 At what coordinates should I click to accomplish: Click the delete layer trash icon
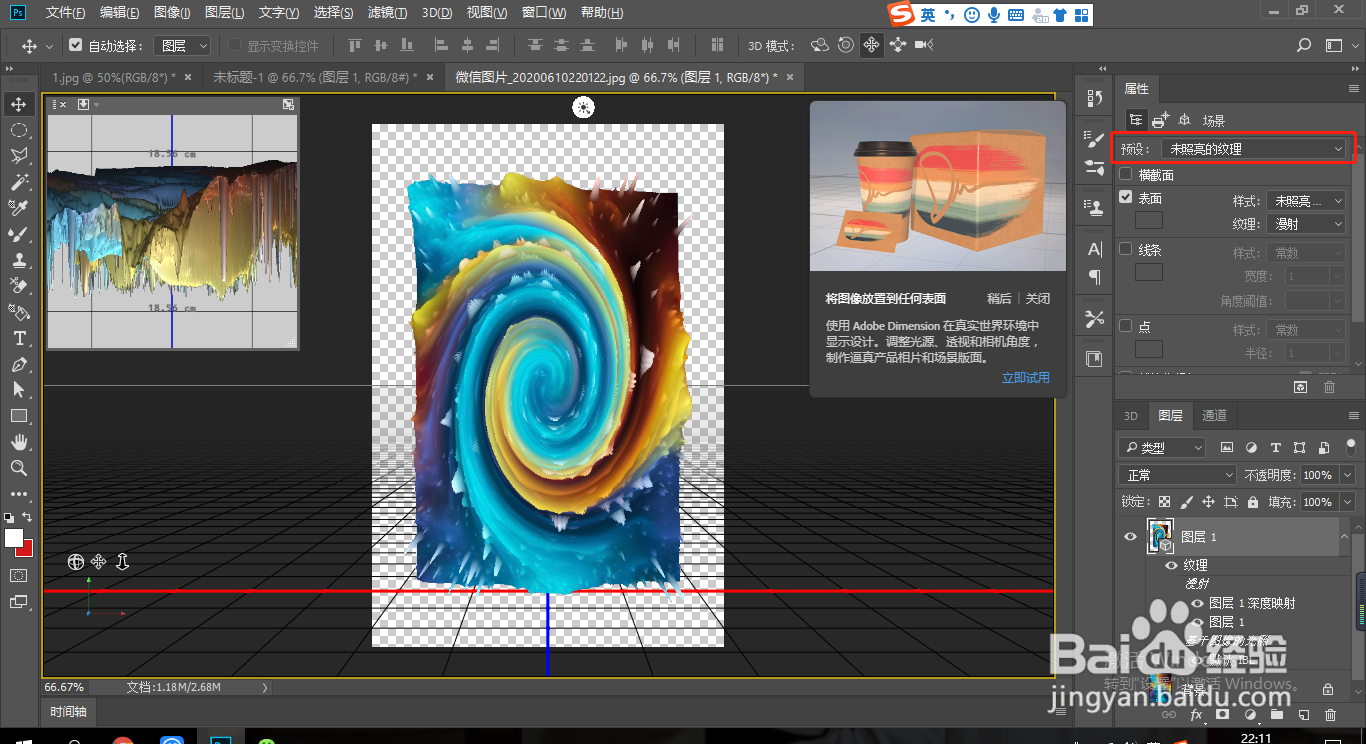1330,715
